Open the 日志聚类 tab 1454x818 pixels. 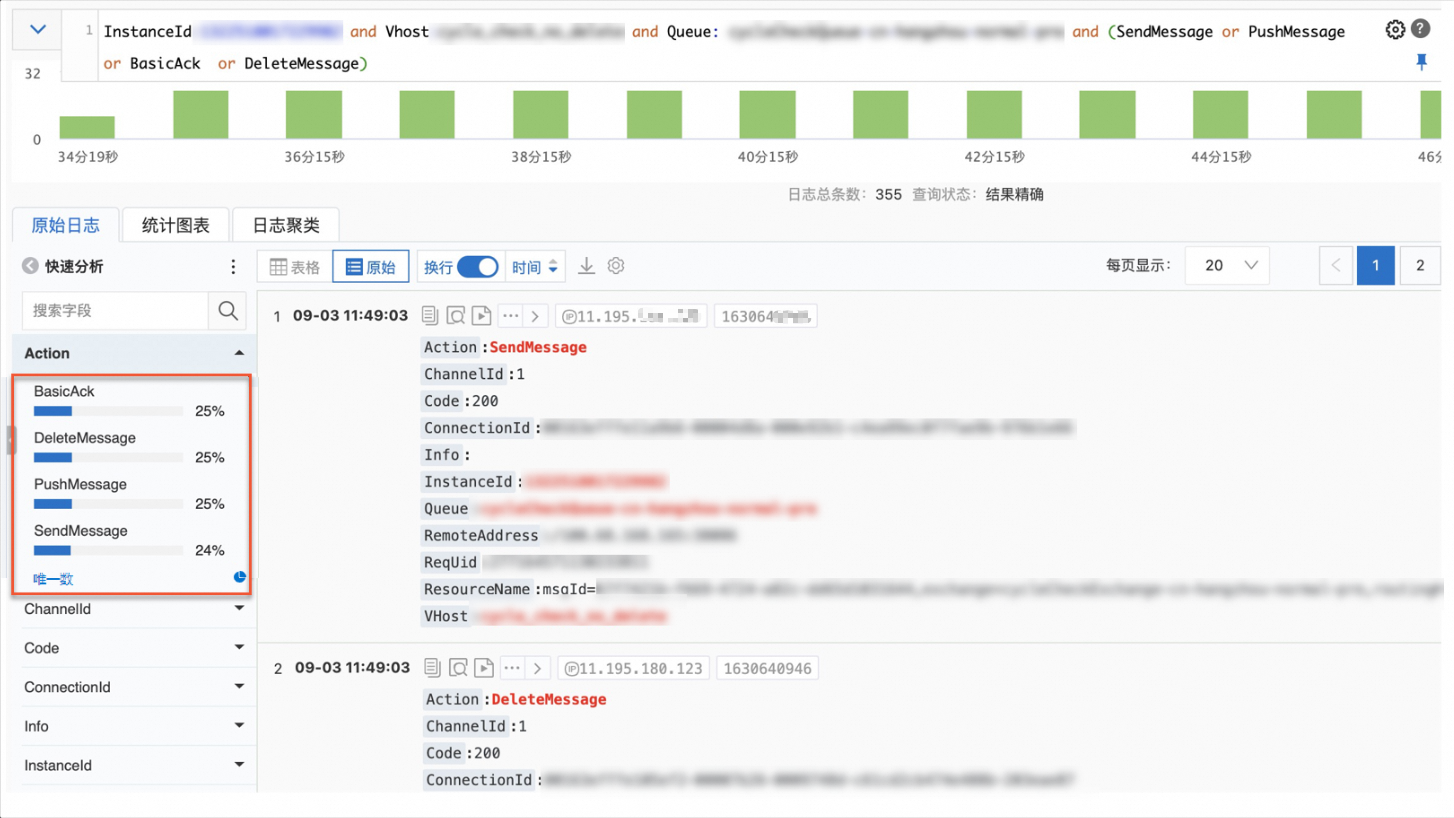click(286, 225)
